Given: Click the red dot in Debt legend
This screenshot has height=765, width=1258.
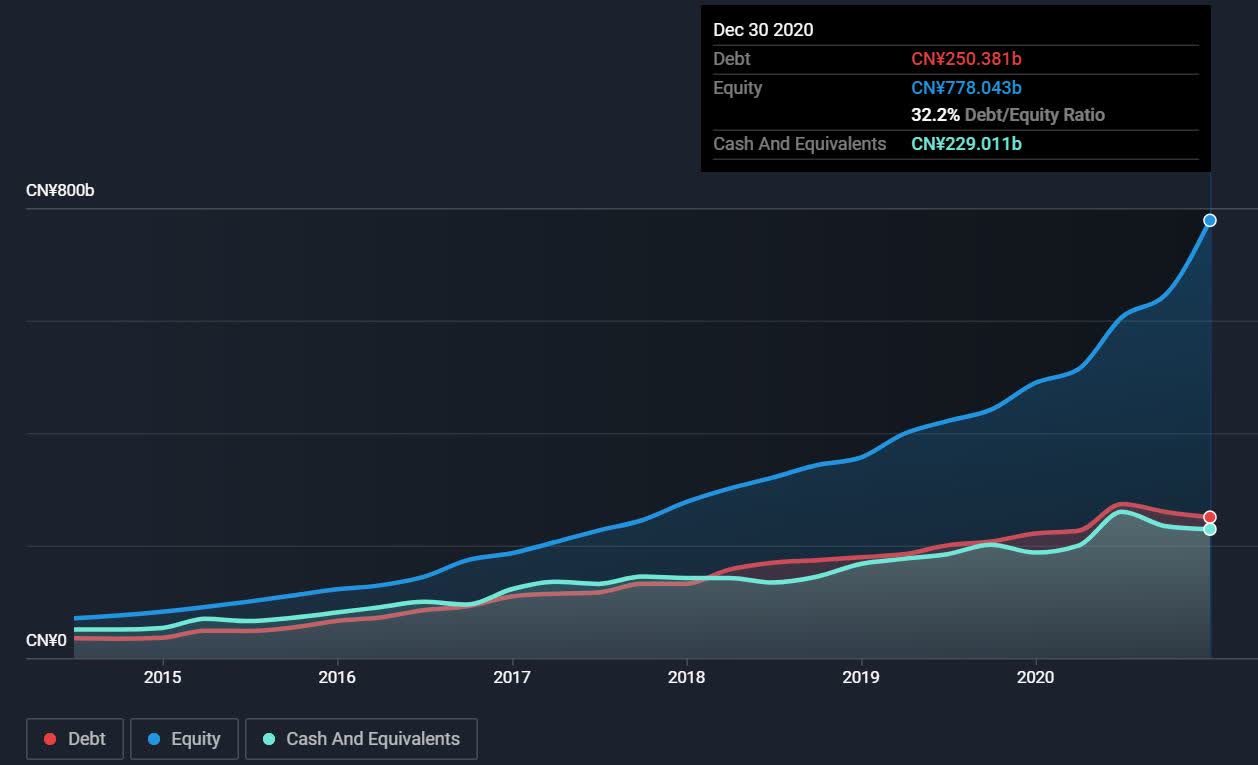Looking at the screenshot, I should [x=50, y=740].
